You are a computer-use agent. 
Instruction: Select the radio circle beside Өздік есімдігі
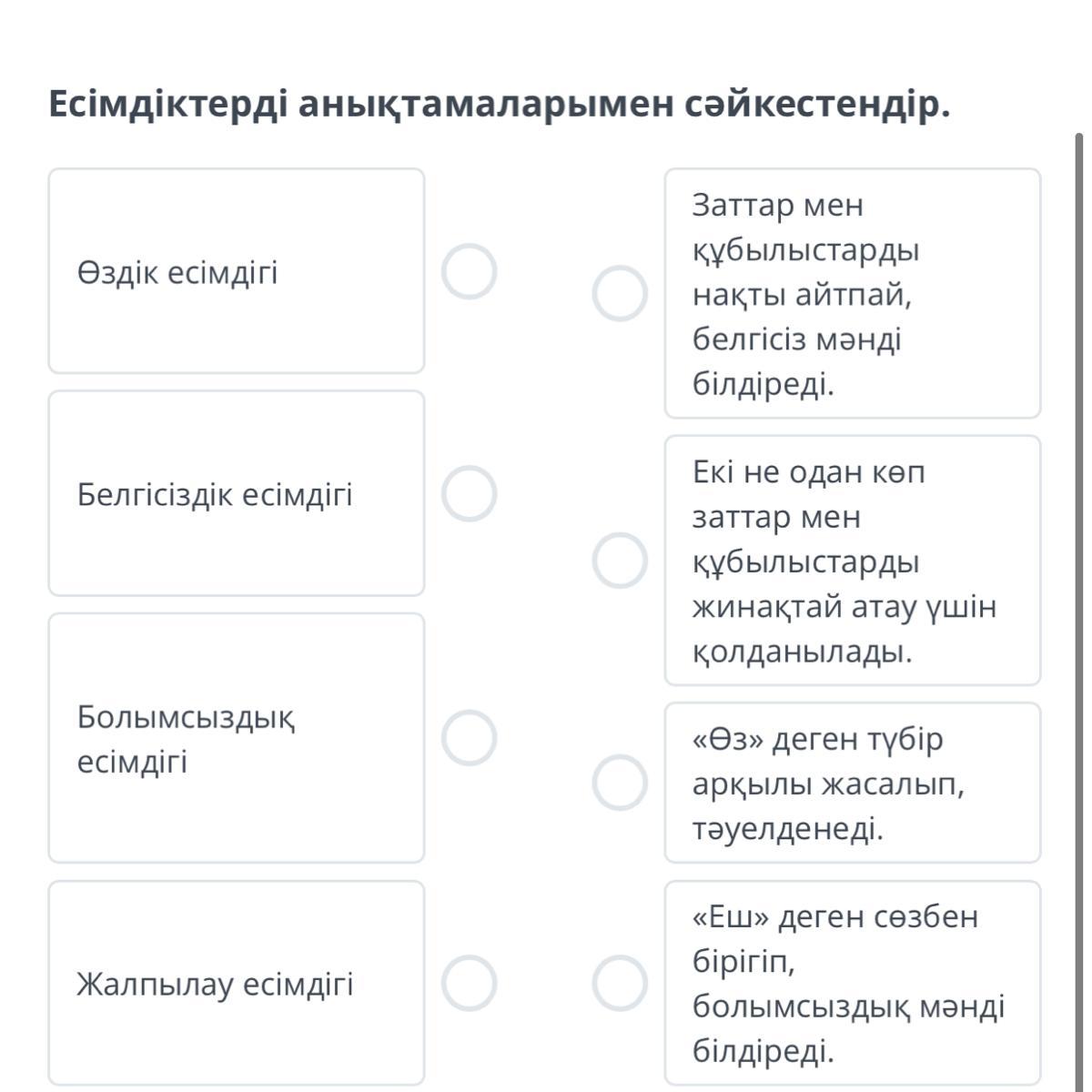click(x=469, y=271)
